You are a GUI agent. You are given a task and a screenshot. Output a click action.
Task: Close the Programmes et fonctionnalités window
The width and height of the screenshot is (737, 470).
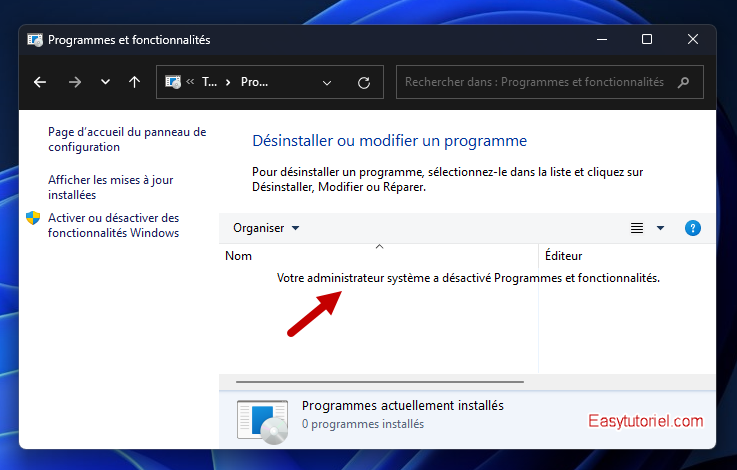pyautogui.click(x=693, y=39)
